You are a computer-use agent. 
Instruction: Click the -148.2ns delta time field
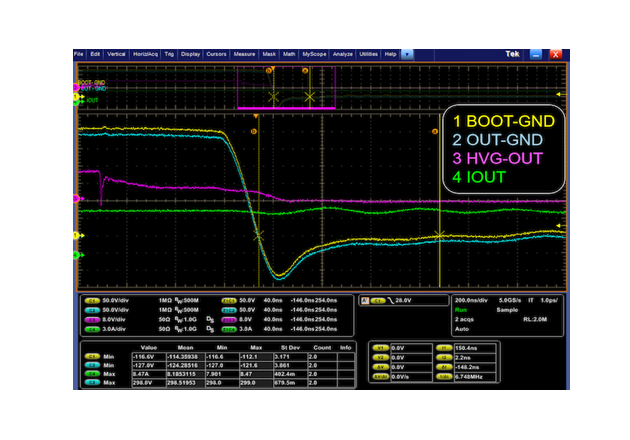click(x=475, y=367)
